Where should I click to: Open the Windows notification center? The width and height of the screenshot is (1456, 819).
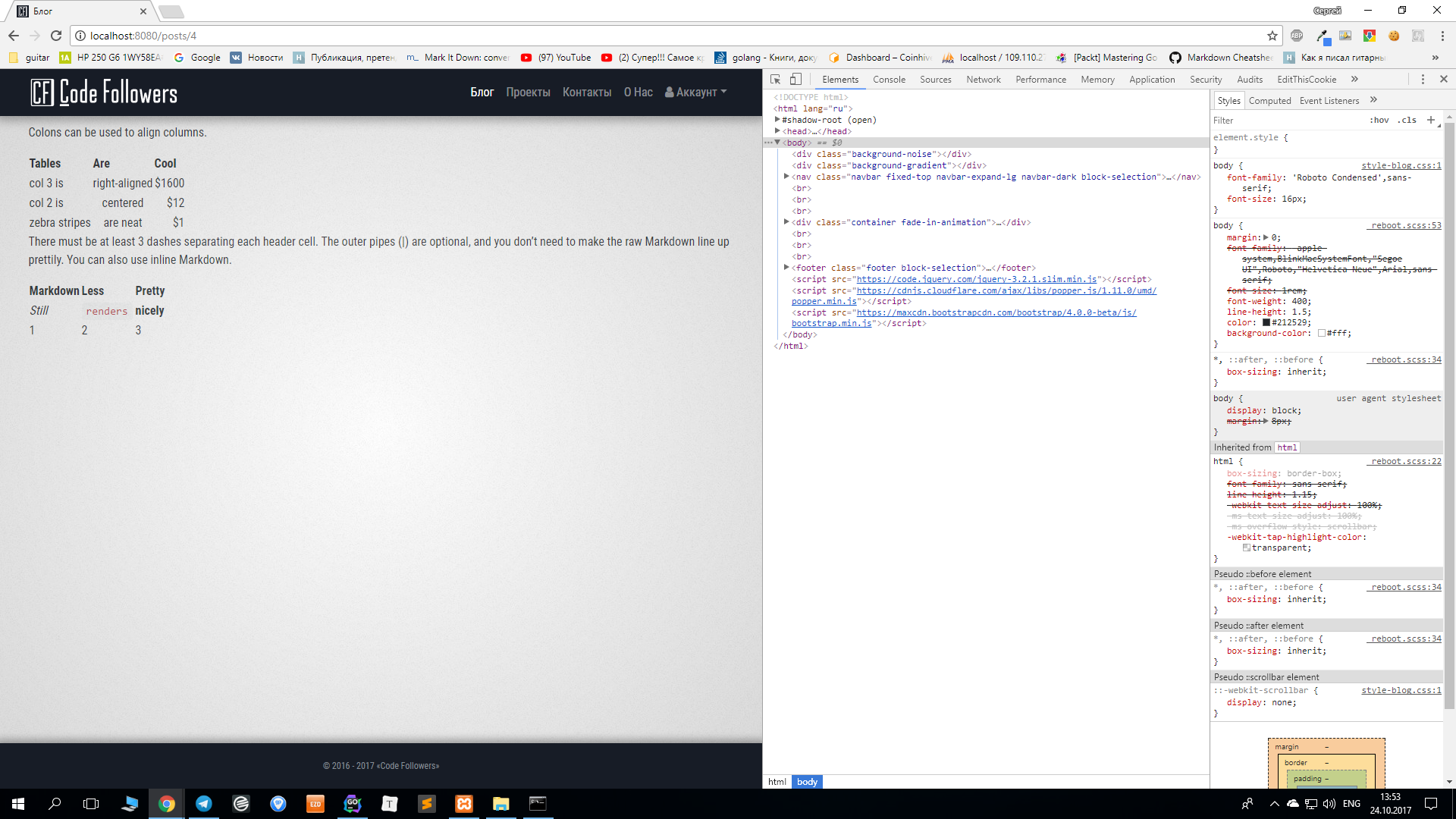point(1431,804)
